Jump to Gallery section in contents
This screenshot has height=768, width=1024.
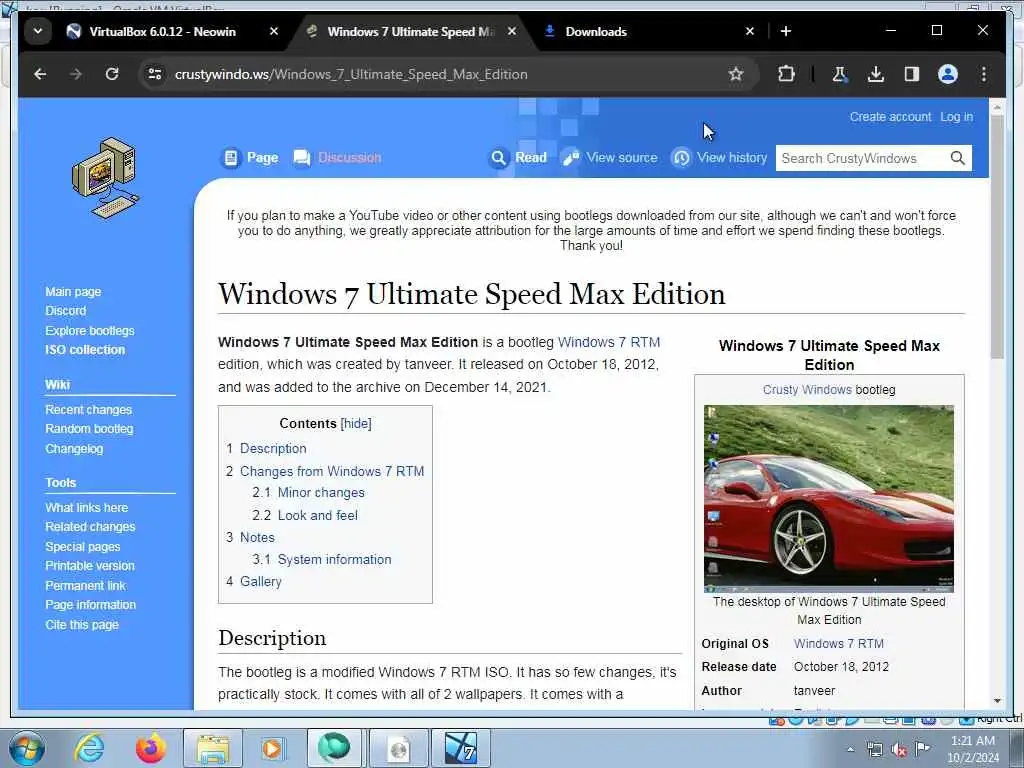tap(261, 581)
